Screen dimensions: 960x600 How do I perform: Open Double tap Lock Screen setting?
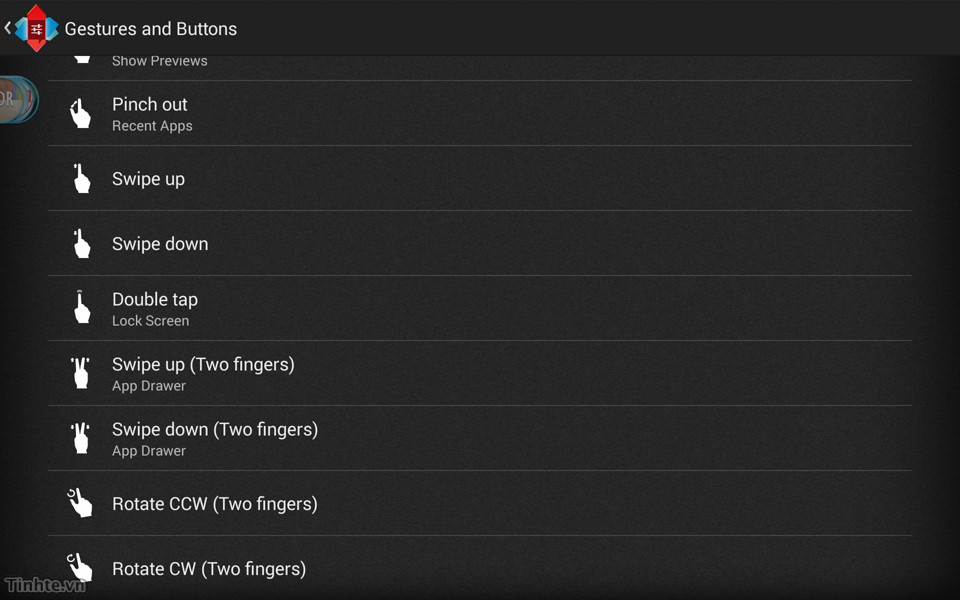point(480,308)
